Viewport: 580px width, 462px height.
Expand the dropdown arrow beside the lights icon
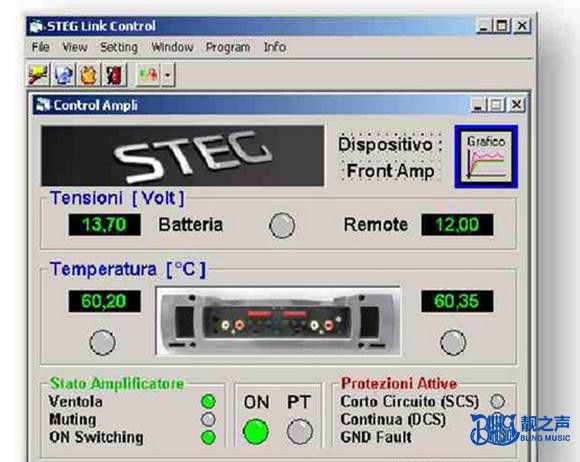click(168, 75)
